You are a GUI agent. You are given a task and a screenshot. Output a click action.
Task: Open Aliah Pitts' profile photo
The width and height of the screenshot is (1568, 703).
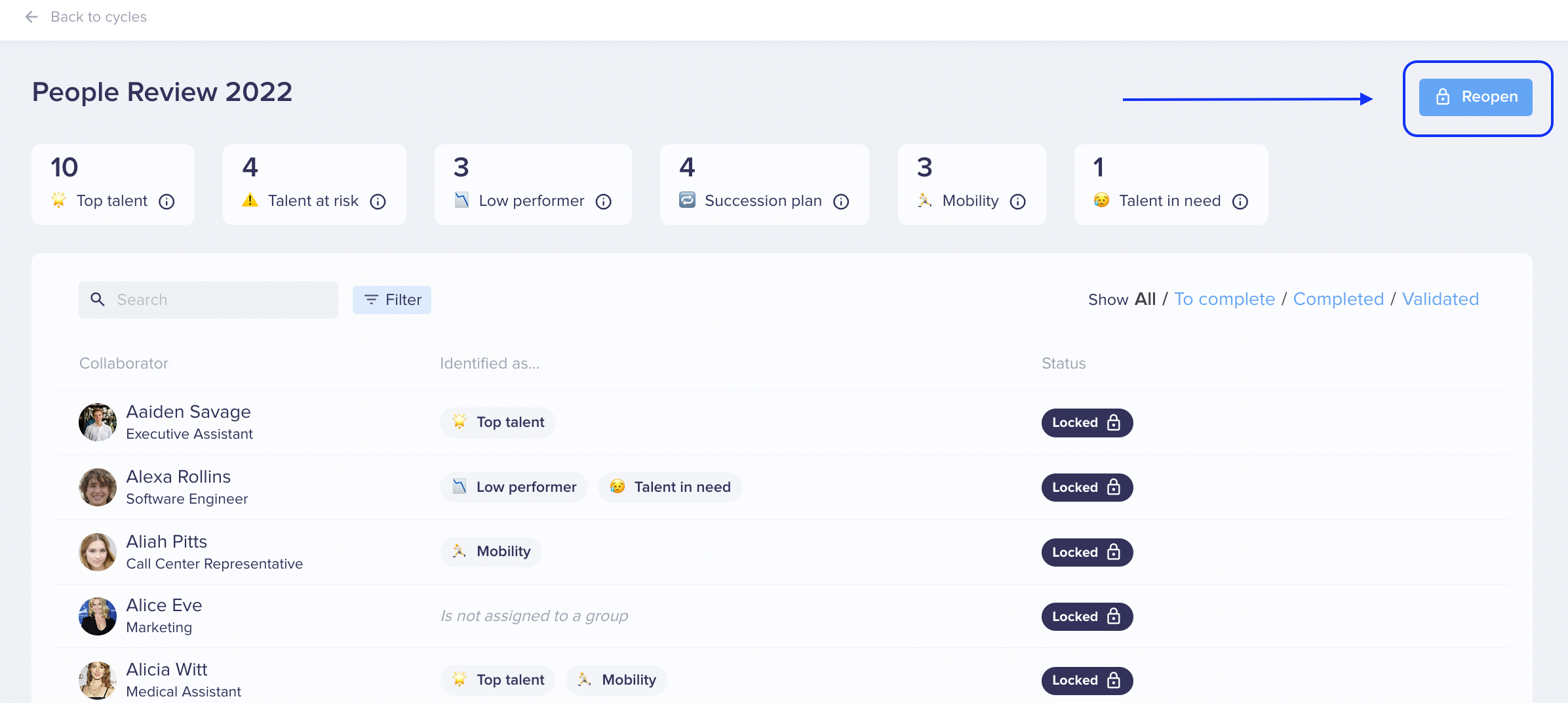(98, 552)
